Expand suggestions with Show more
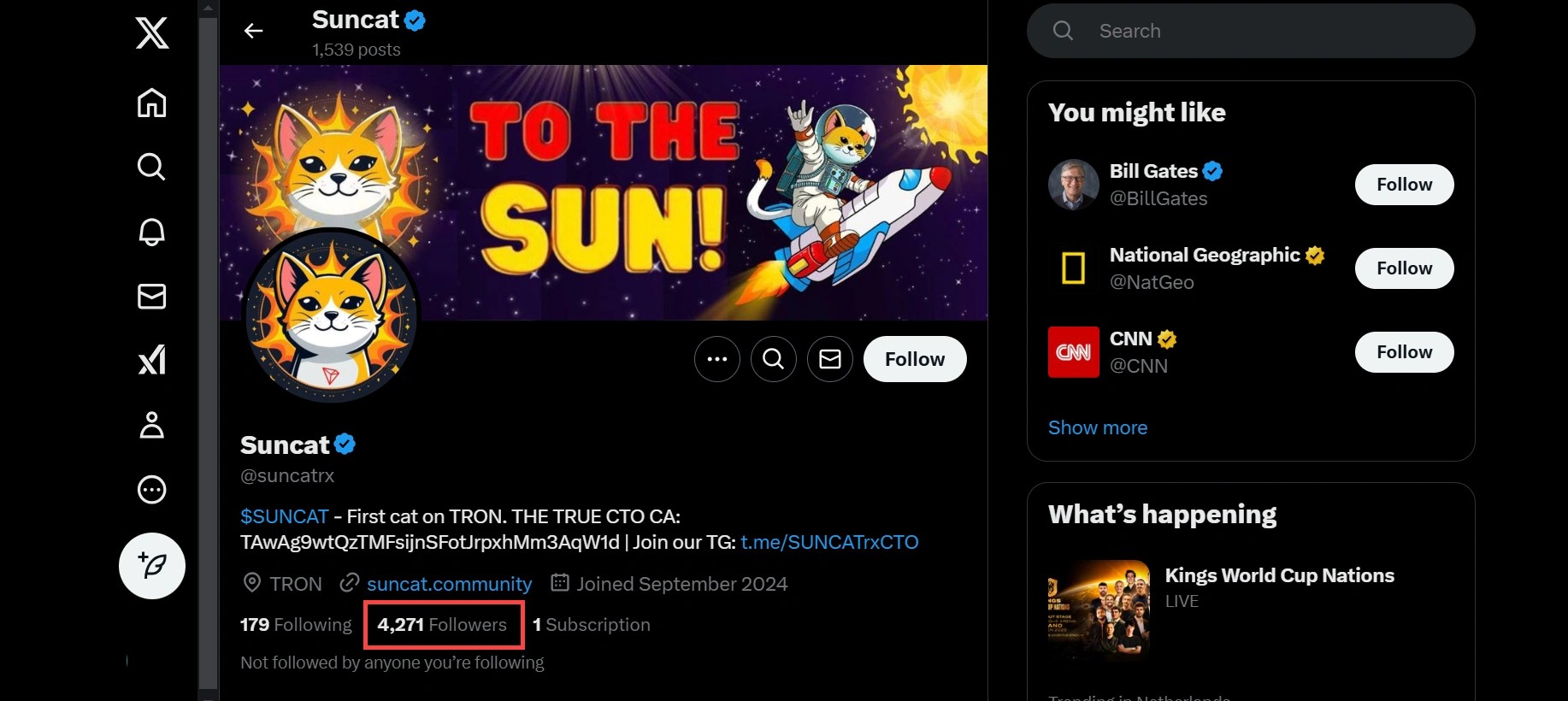The width and height of the screenshot is (1568, 701). (x=1098, y=427)
